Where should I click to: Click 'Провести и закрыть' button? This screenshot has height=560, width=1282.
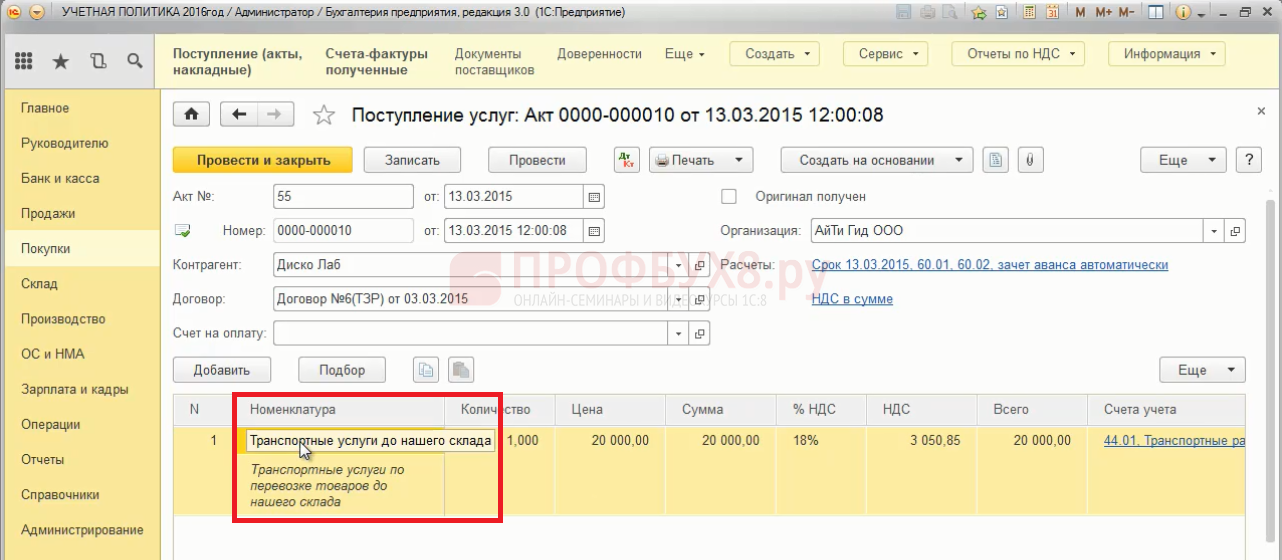pos(263,160)
